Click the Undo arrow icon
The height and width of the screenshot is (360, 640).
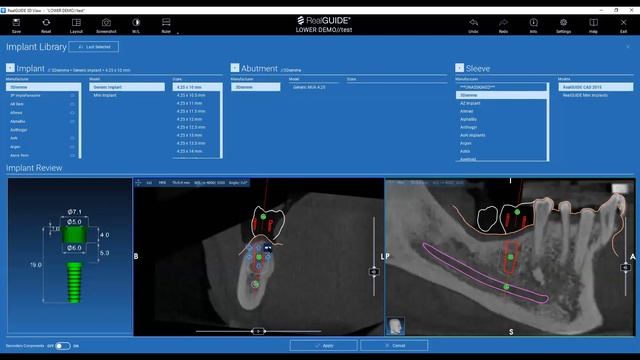click(x=473, y=22)
